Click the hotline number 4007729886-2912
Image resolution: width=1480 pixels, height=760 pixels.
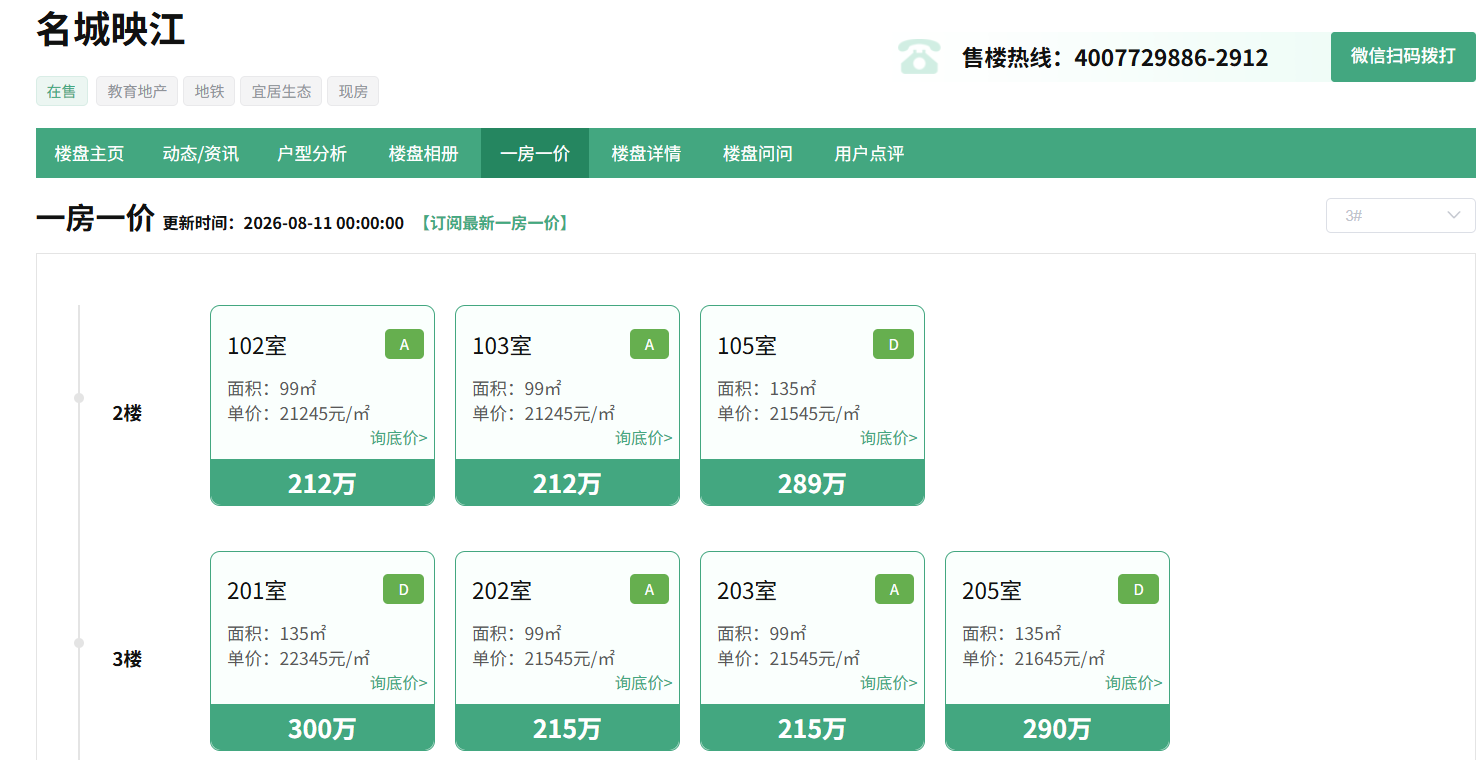pos(1171,58)
